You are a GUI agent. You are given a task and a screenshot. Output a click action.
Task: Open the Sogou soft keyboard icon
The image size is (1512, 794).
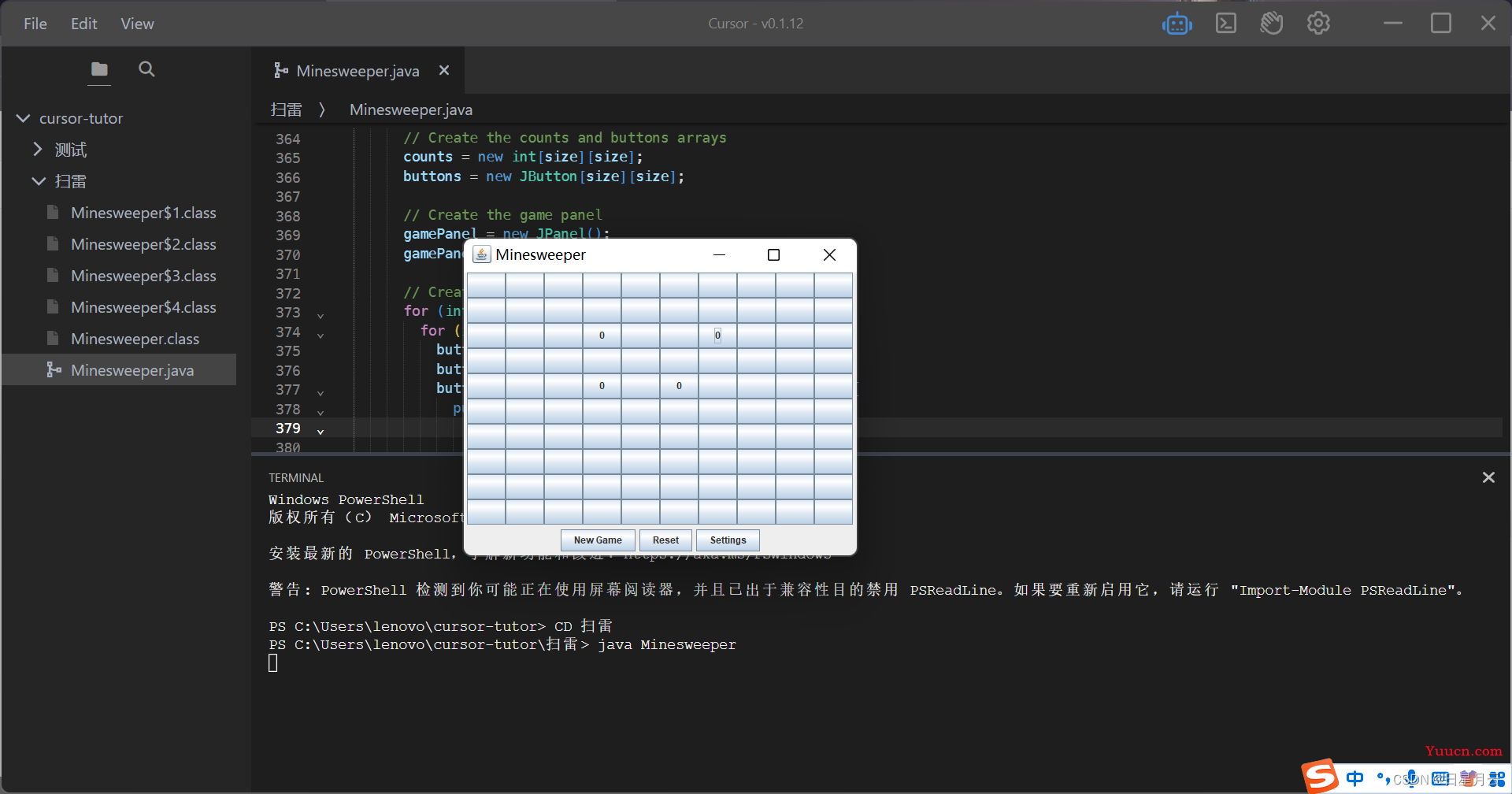click(x=1440, y=779)
